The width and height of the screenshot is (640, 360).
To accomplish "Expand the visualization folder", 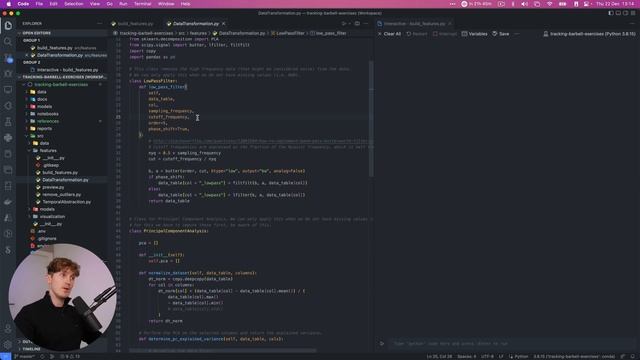I will pyautogui.click(x=52, y=217).
